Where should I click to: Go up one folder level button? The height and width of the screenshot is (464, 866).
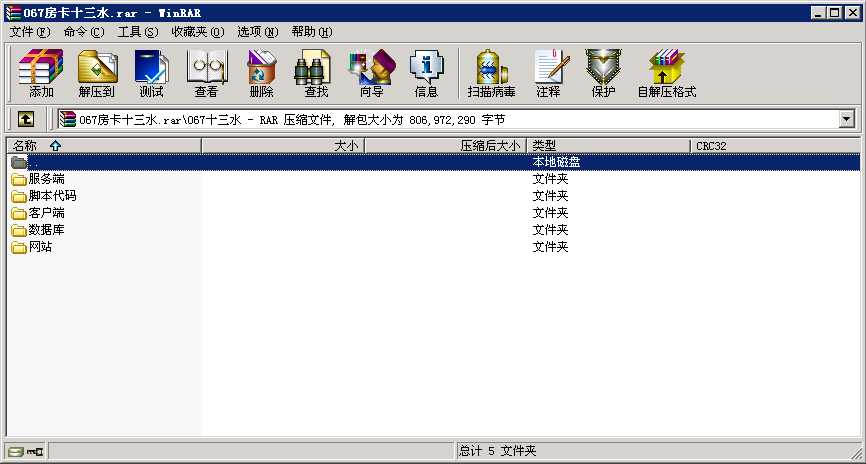[26, 119]
